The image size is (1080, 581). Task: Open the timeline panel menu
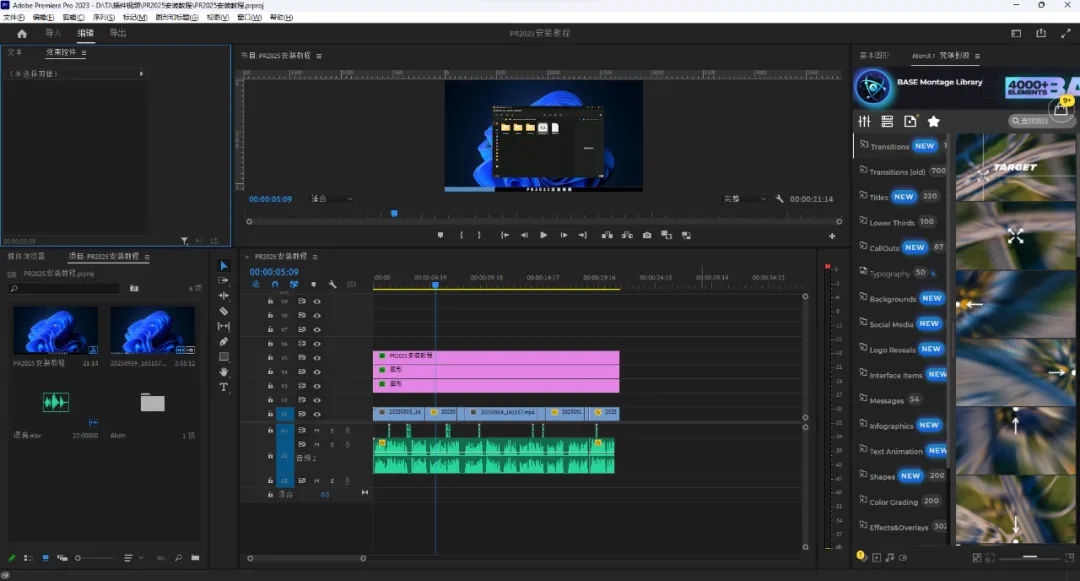pyautogui.click(x=315, y=257)
